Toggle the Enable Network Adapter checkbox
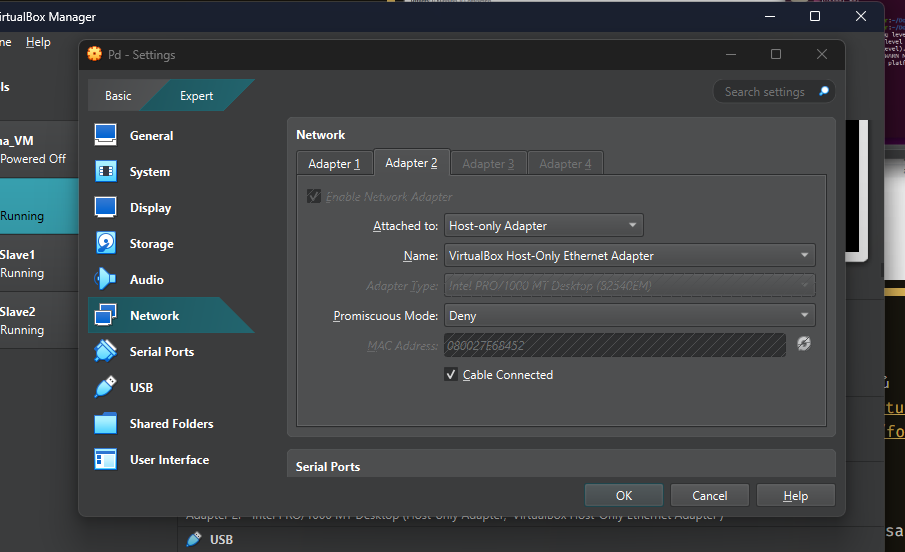This screenshot has height=552, width=905. [315, 197]
